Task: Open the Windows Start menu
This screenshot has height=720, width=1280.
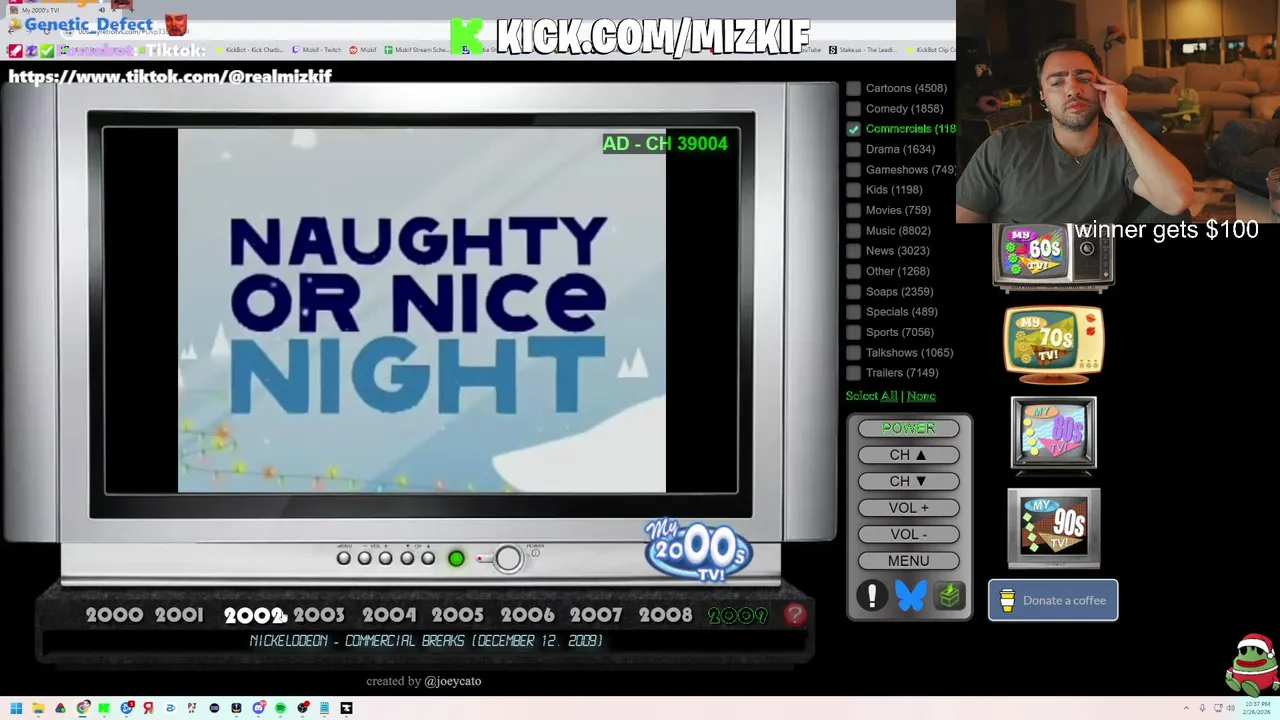Action: click(16, 708)
